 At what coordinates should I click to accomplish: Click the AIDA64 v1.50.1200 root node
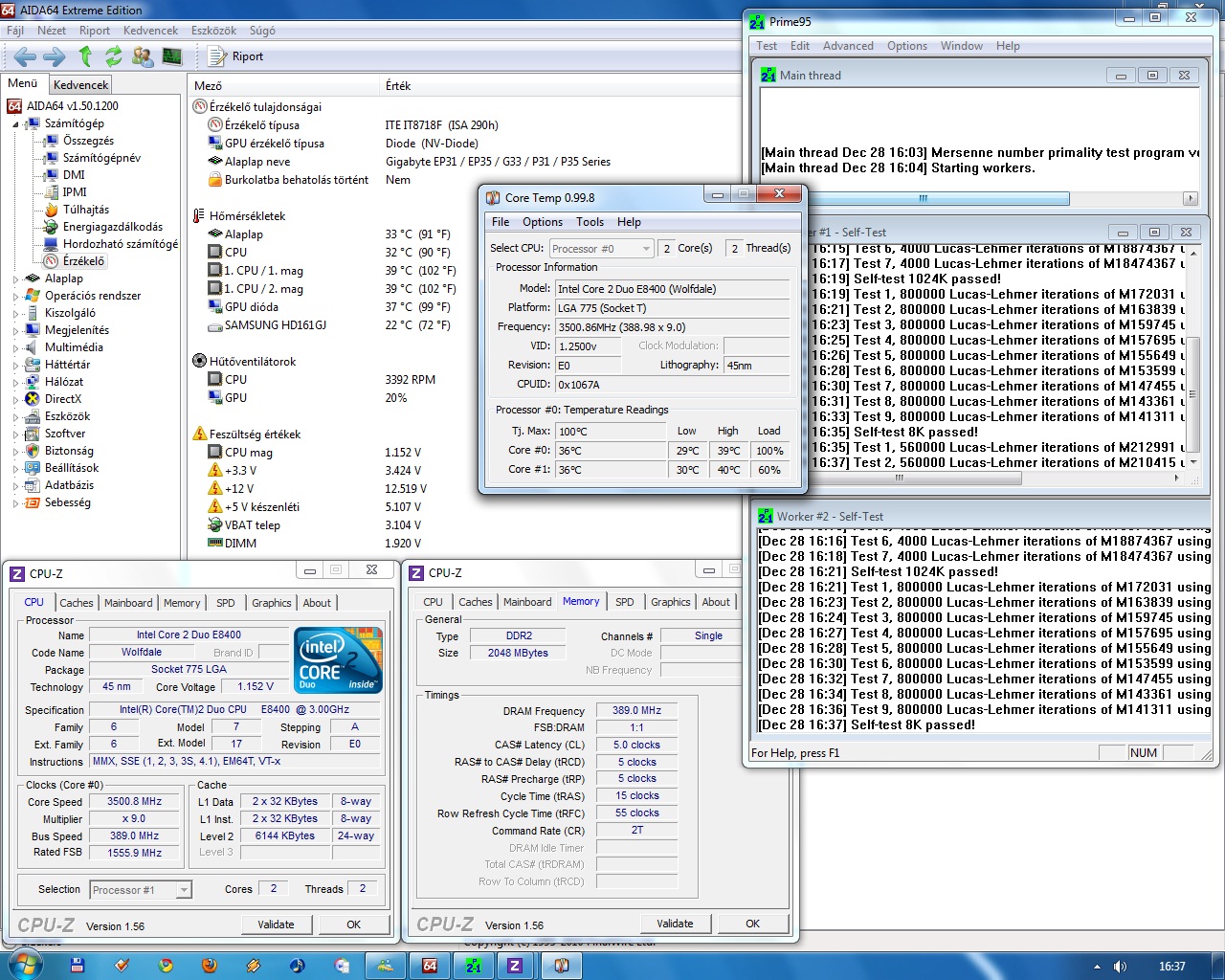[73, 106]
